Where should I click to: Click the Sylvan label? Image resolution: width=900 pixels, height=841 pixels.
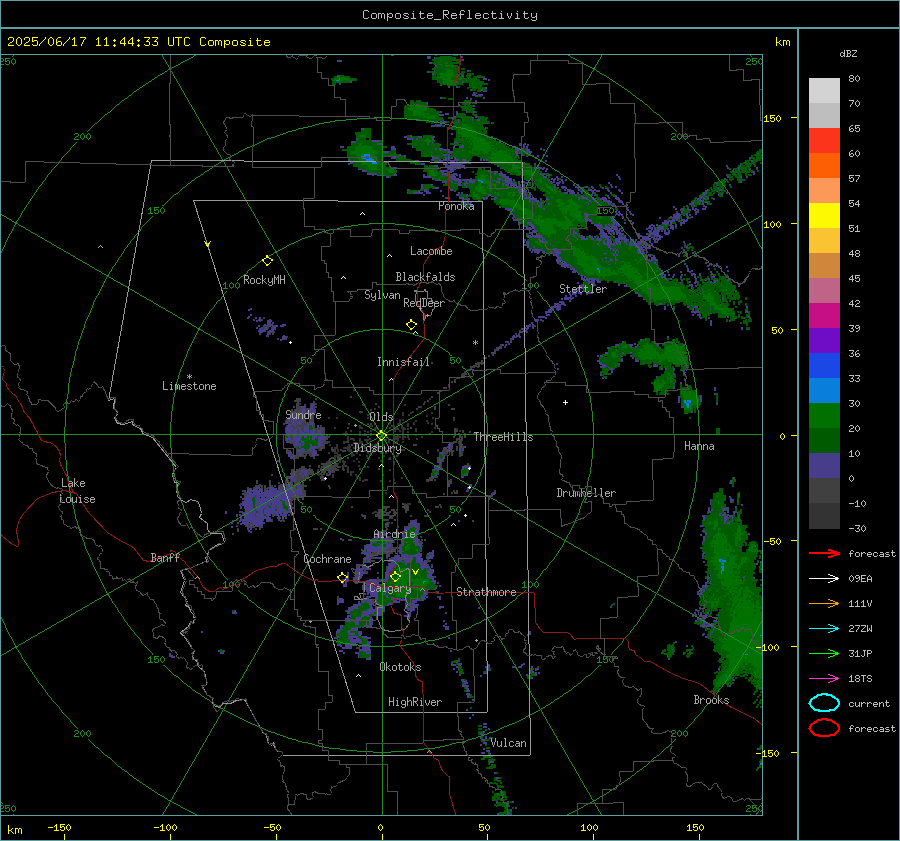tap(382, 295)
